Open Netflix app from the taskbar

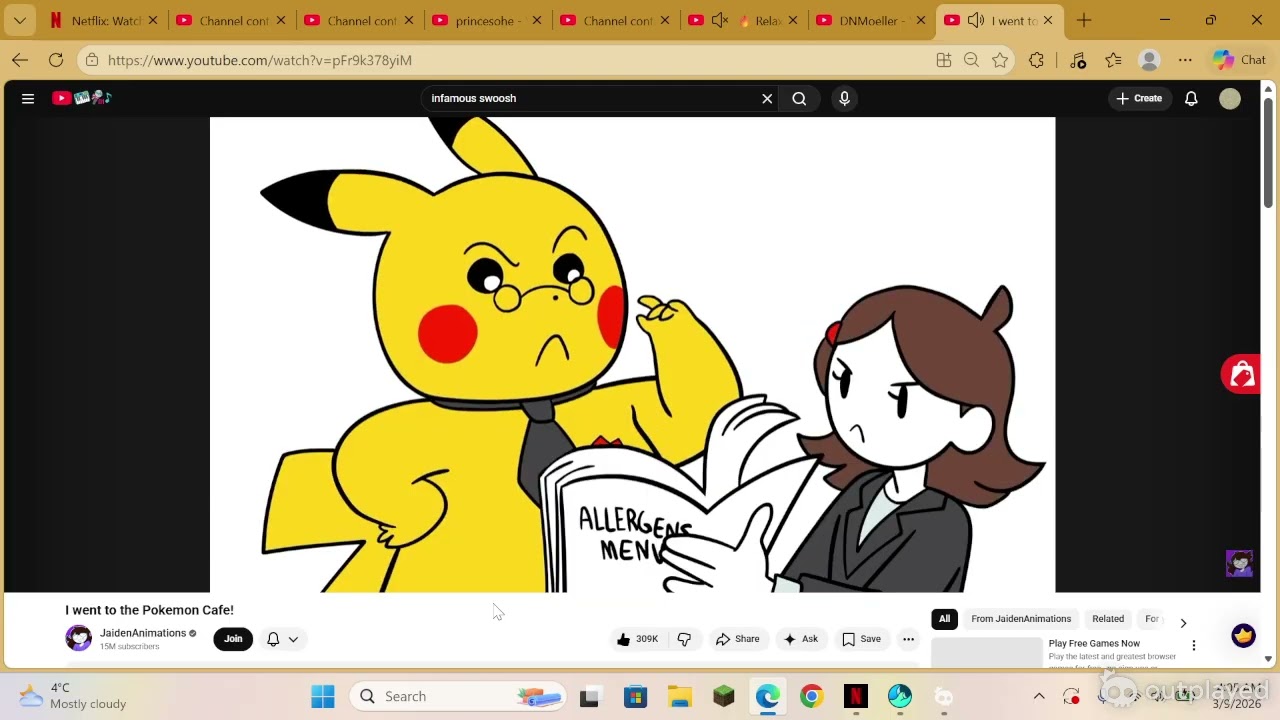(856, 696)
